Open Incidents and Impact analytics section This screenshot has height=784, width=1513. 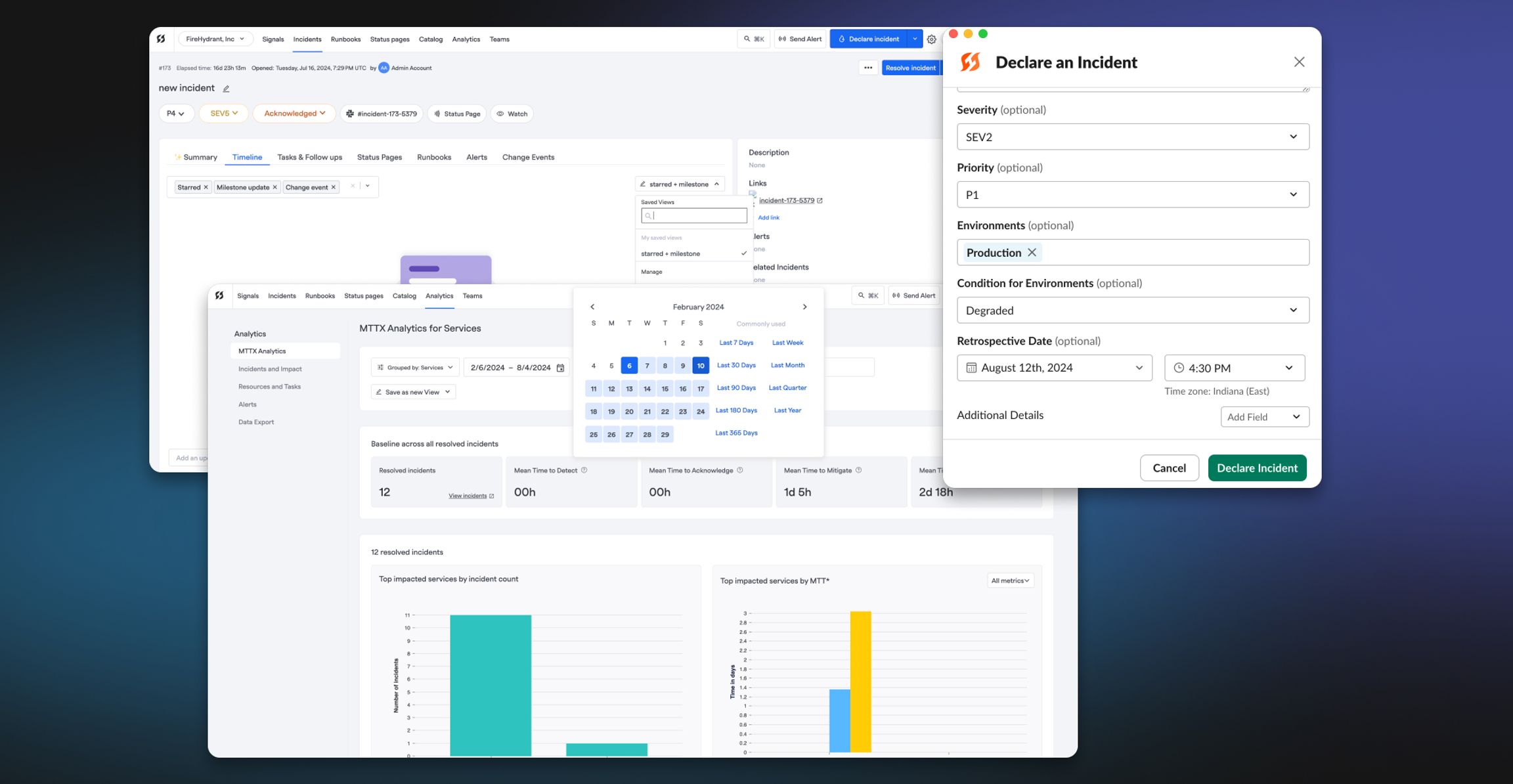tap(270, 369)
